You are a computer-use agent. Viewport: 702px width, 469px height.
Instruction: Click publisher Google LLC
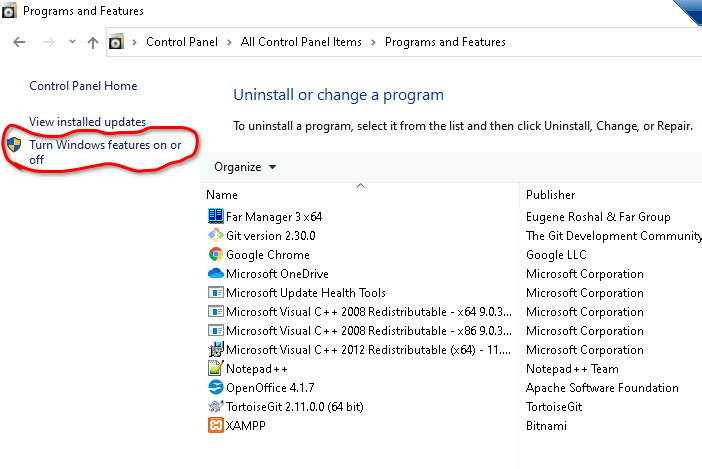tap(556, 255)
